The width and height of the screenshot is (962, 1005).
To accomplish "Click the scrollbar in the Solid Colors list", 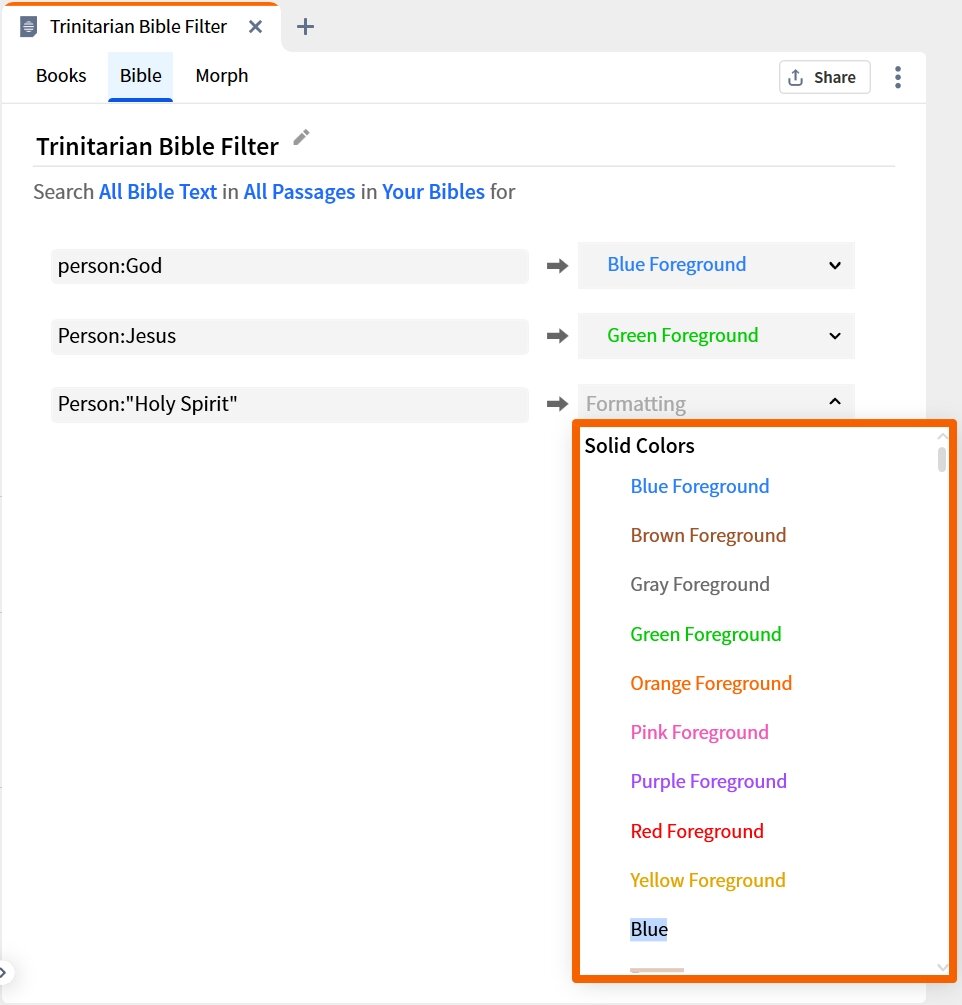I will (x=941, y=460).
